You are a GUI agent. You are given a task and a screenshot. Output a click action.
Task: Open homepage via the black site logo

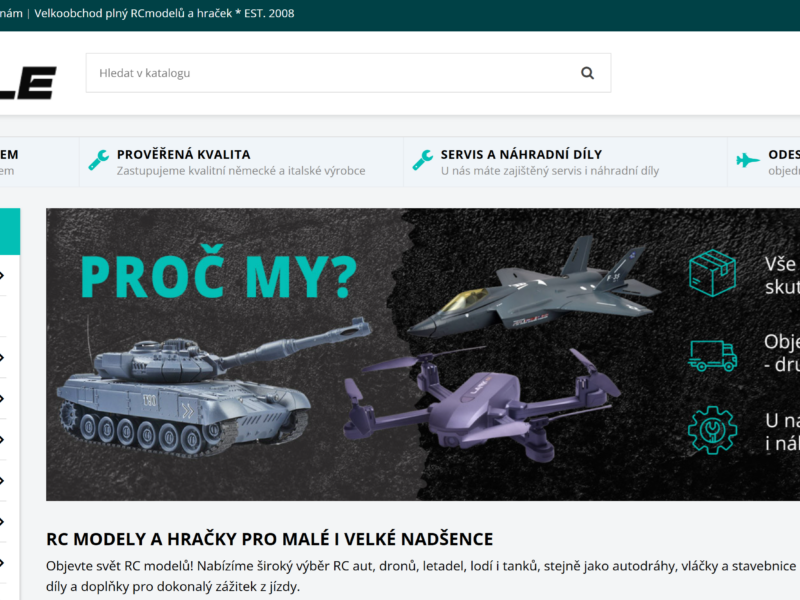(28, 83)
